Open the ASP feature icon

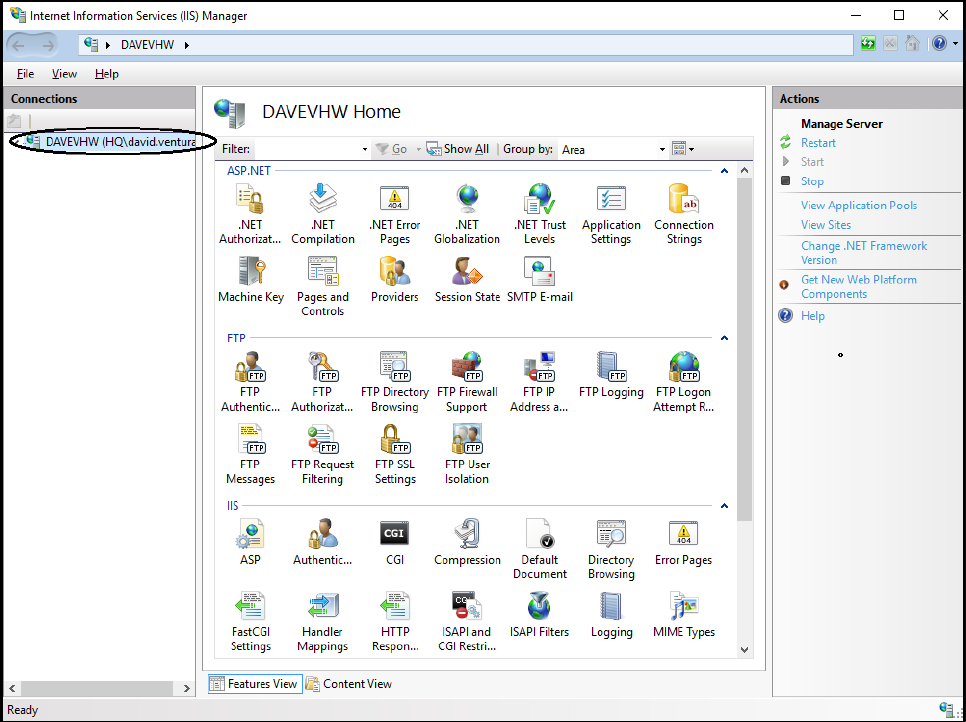click(x=250, y=542)
